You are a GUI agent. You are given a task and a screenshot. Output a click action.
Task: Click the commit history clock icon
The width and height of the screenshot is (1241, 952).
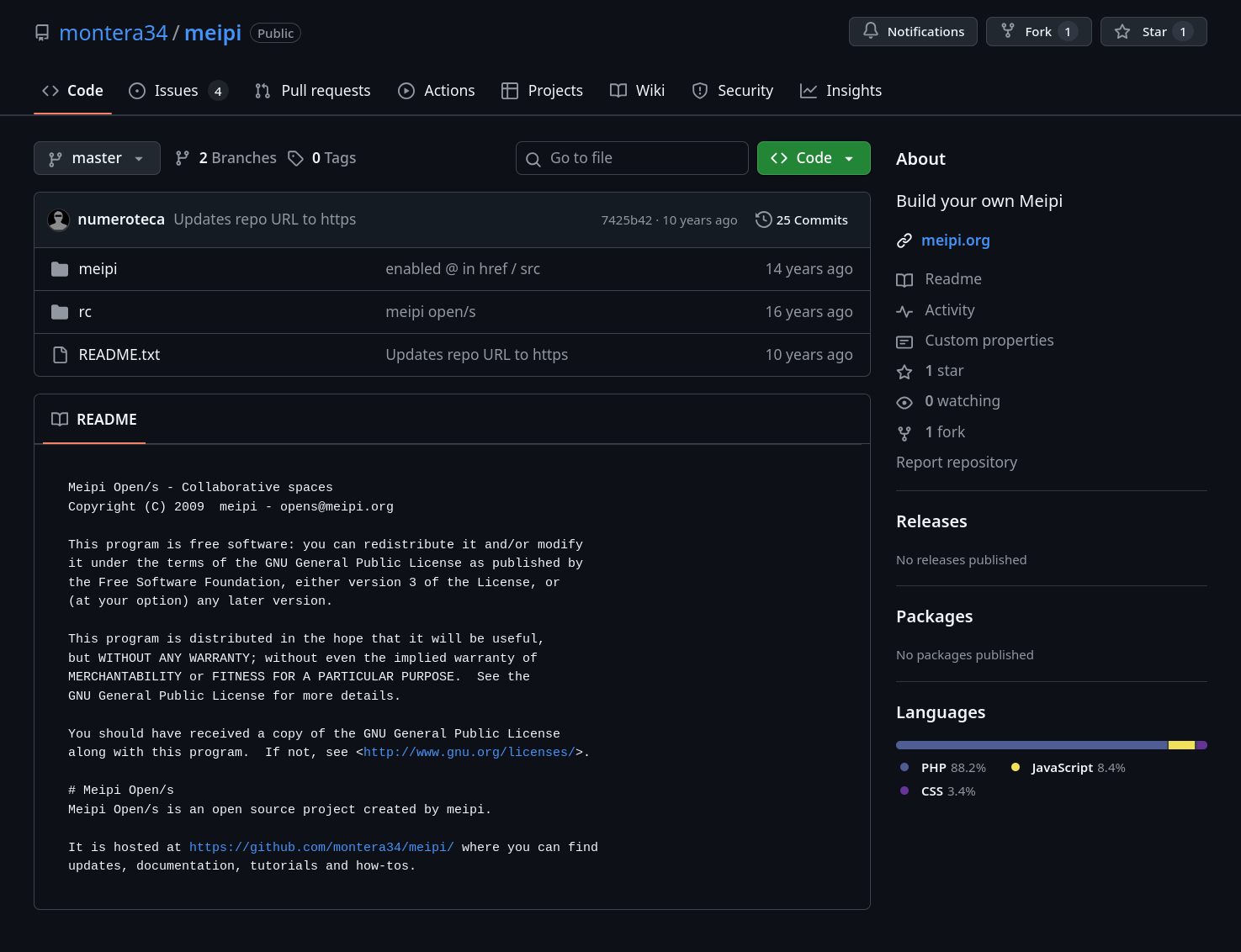[763, 219]
